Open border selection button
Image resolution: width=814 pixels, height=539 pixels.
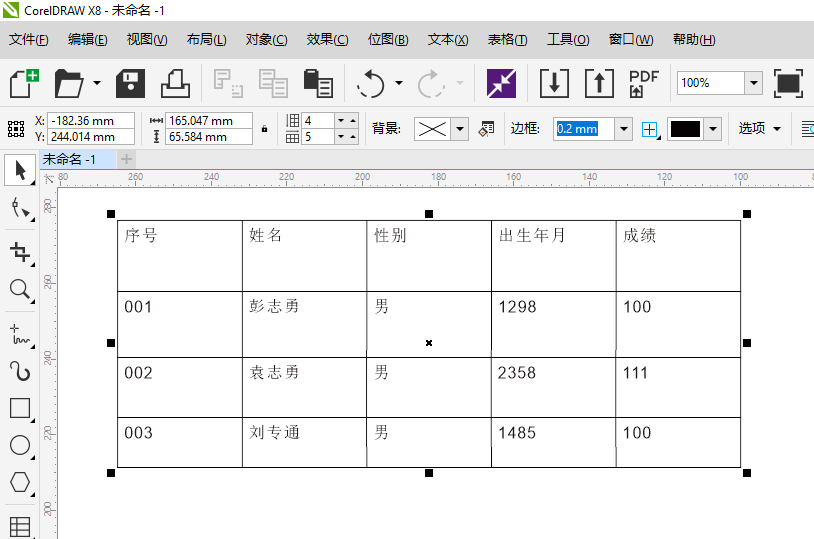click(x=651, y=129)
